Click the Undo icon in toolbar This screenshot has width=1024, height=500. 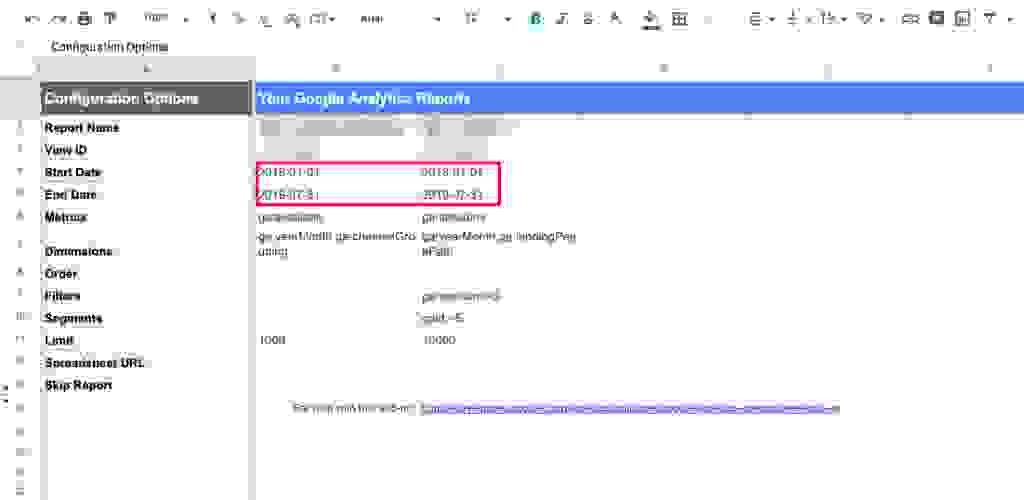point(31,20)
